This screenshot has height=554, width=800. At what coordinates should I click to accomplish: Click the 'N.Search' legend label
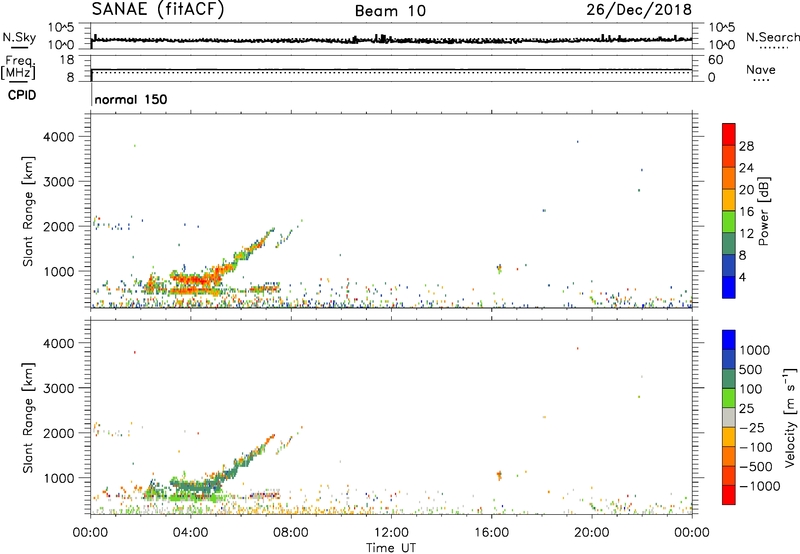[x=772, y=37]
